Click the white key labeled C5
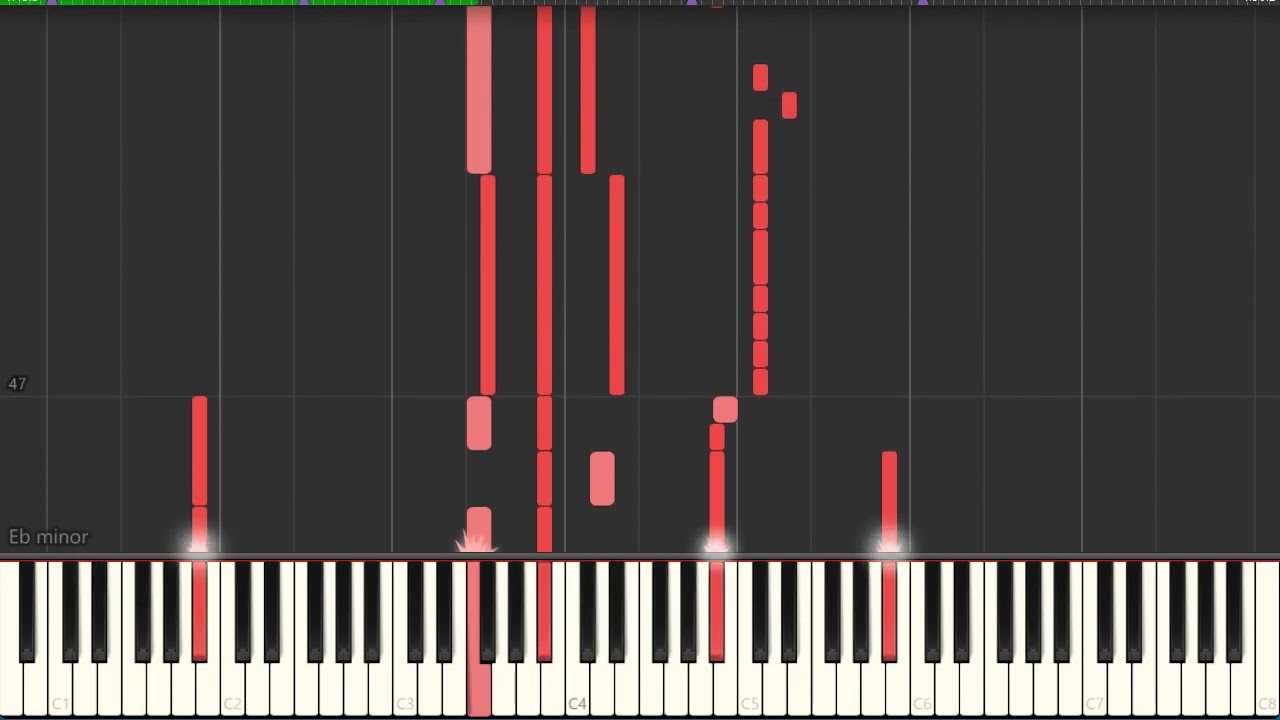1280x720 pixels. [x=749, y=690]
